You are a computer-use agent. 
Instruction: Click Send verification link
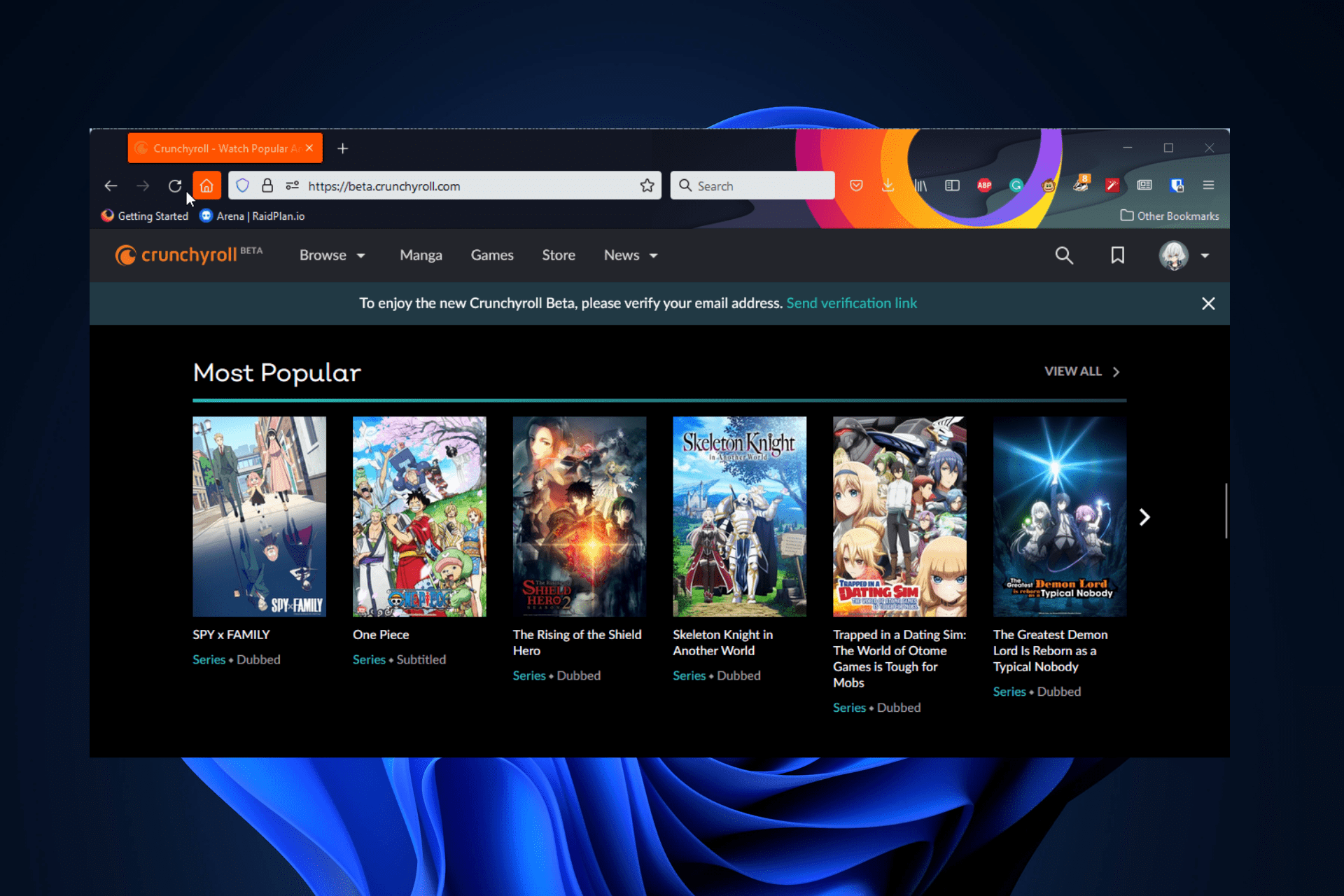tap(851, 303)
